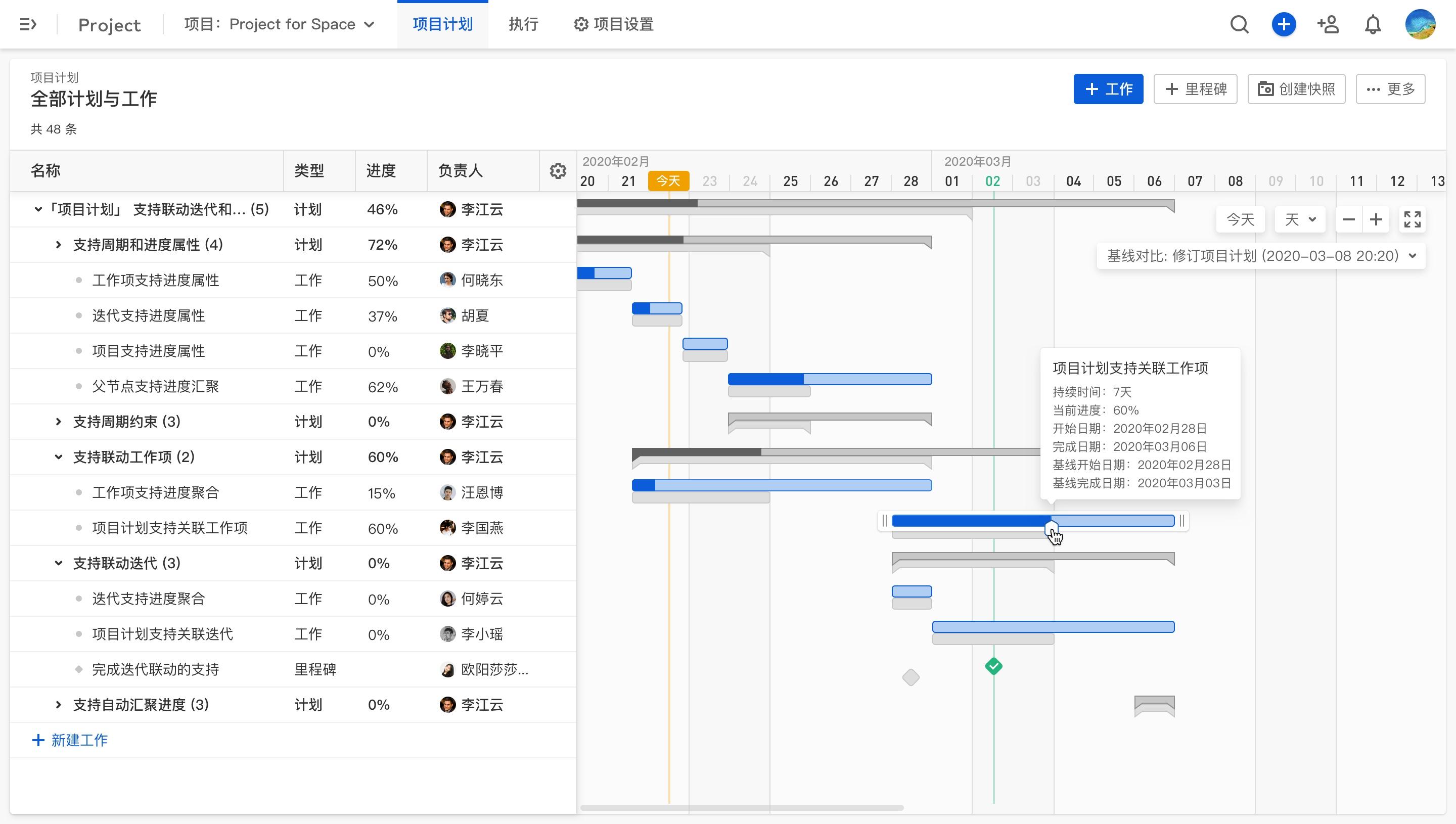The width and height of the screenshot is (1456, 824).
Task: Click the 迭代支持进度聚合 Gantt bar
Action: click(x=912, y=591)
